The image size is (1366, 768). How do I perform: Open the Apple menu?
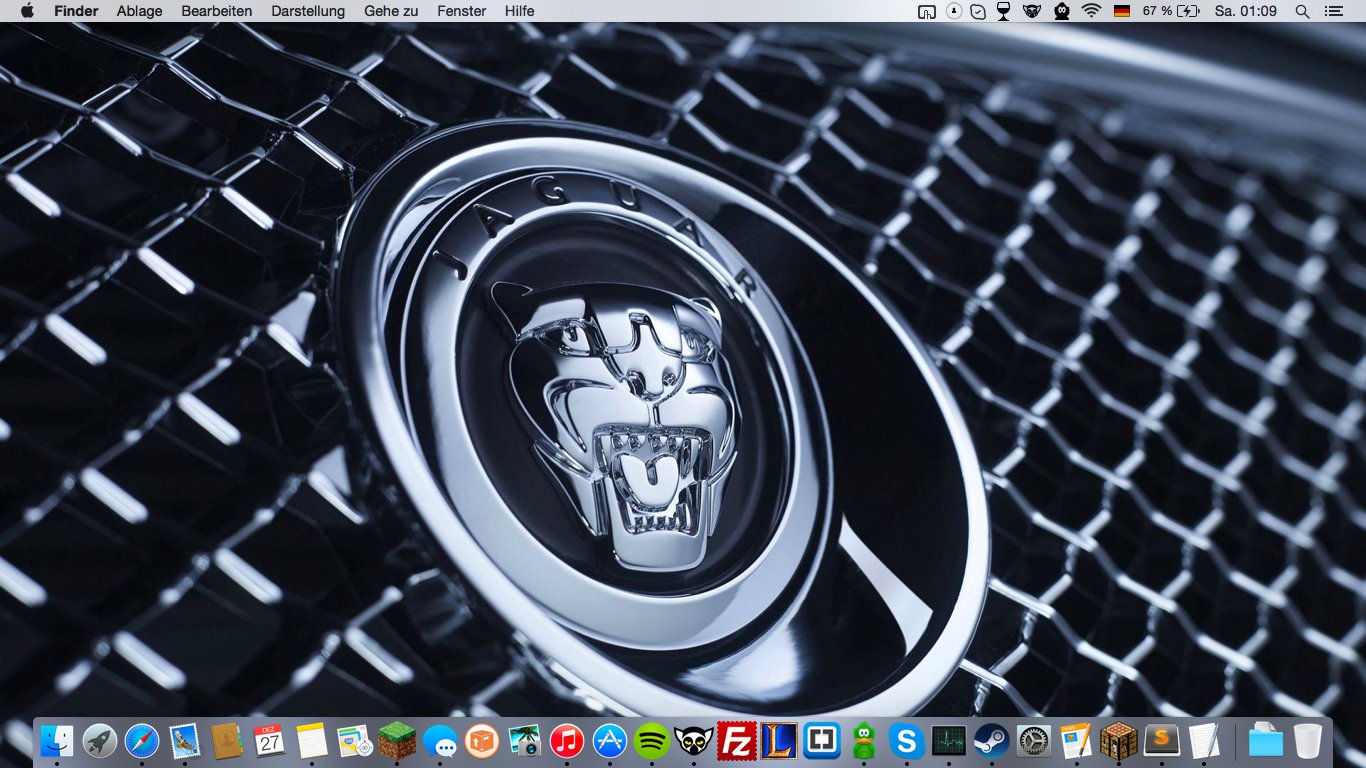(x=27, y=11)
